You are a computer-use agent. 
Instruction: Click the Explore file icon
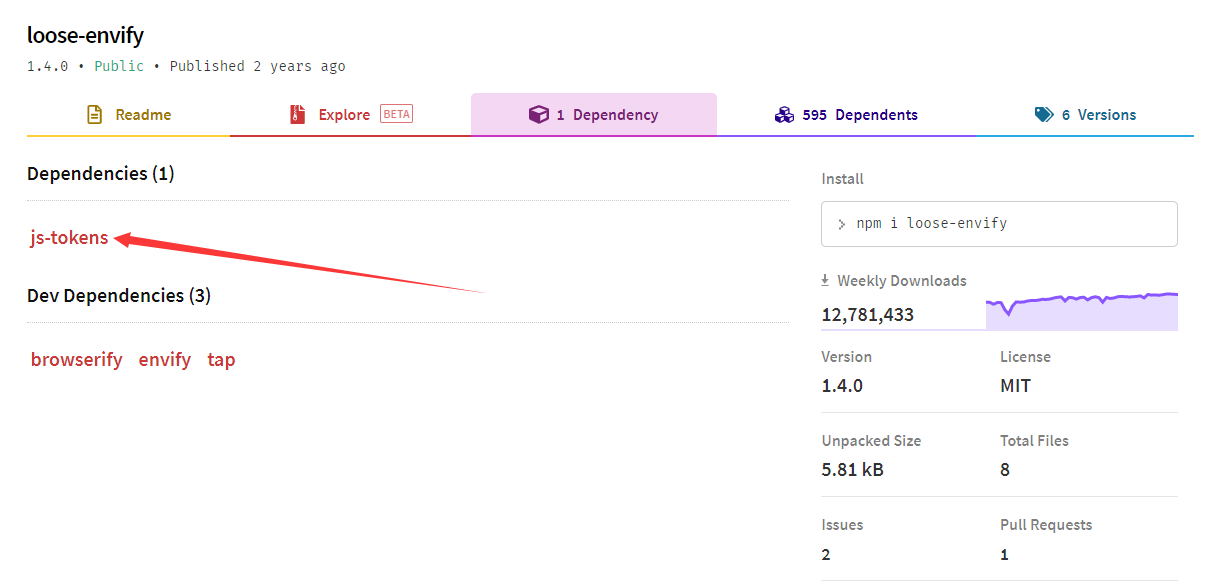[x=296, y=114]
